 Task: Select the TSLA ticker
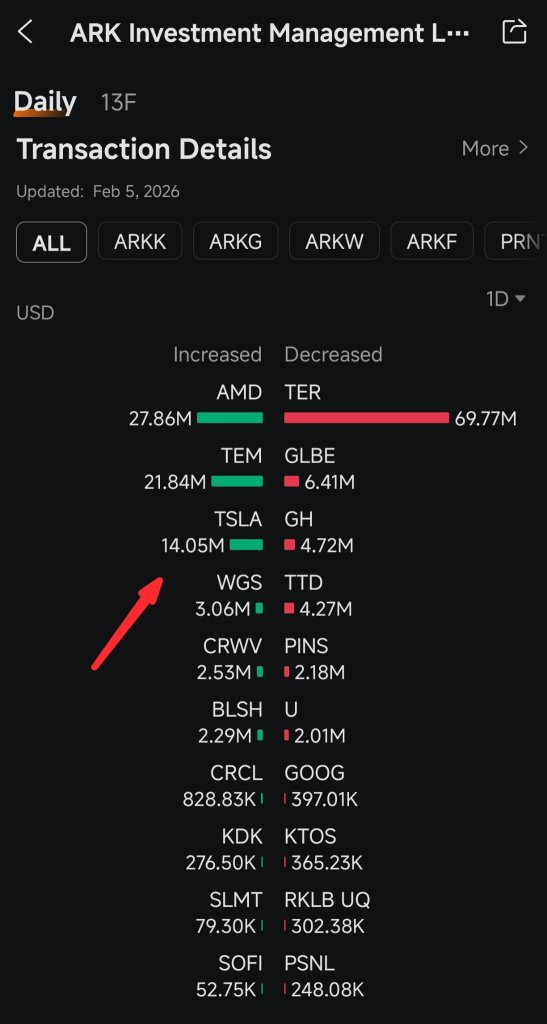[x=238, y=519]
